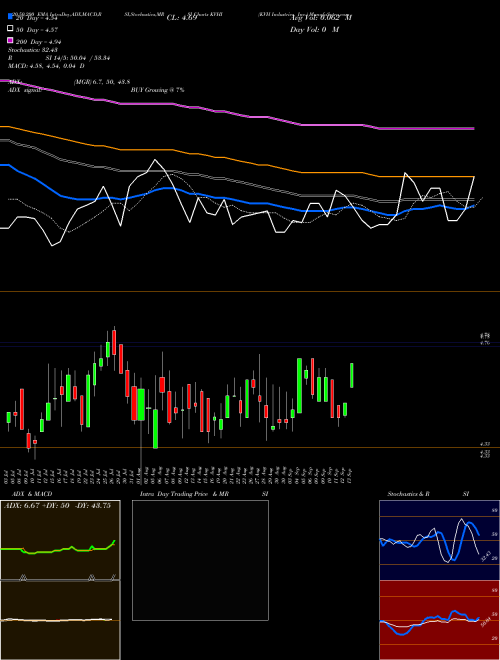
Task: Click the 'CL: 4.69' closing price label
Action: [182, 18]
